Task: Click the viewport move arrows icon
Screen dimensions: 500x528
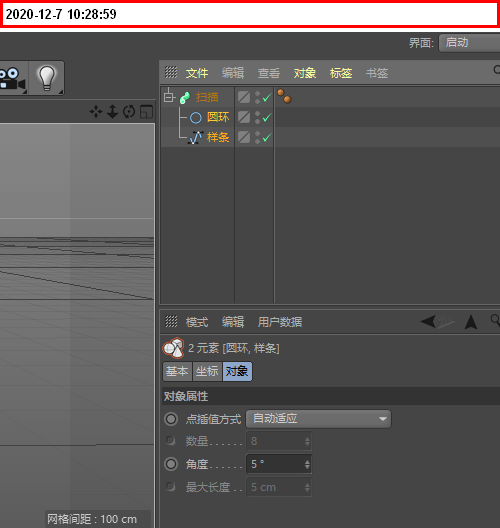Action: click(96, 111)
